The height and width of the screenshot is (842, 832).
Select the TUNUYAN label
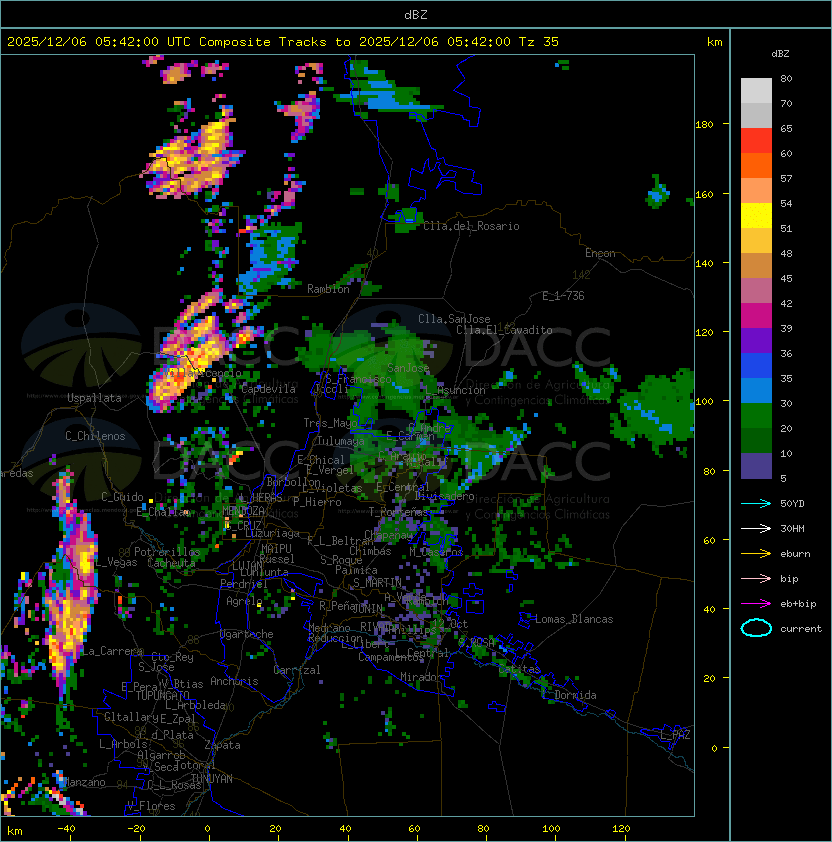(212, 778)
